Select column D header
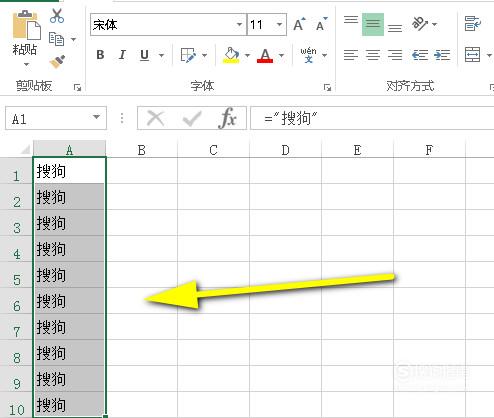The image size is (494, 418). 286,149
